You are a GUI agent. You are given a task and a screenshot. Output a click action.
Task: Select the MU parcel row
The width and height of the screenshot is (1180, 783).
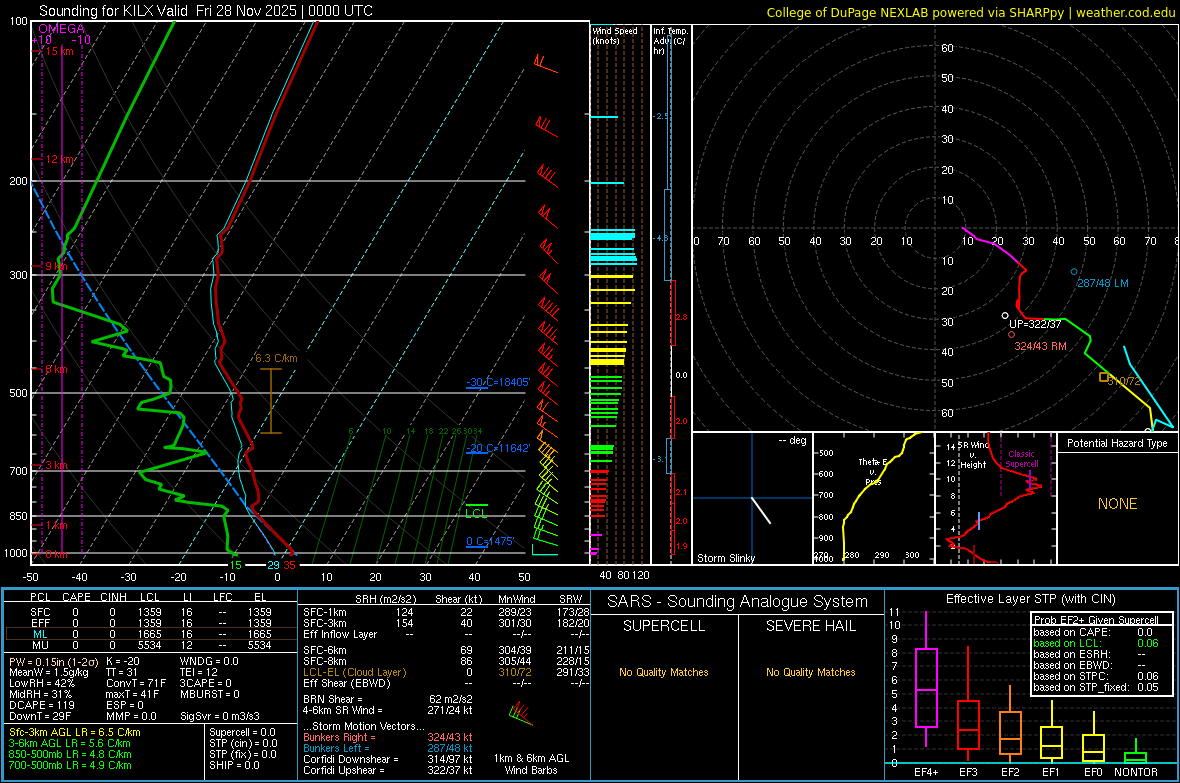coord(151,645)
